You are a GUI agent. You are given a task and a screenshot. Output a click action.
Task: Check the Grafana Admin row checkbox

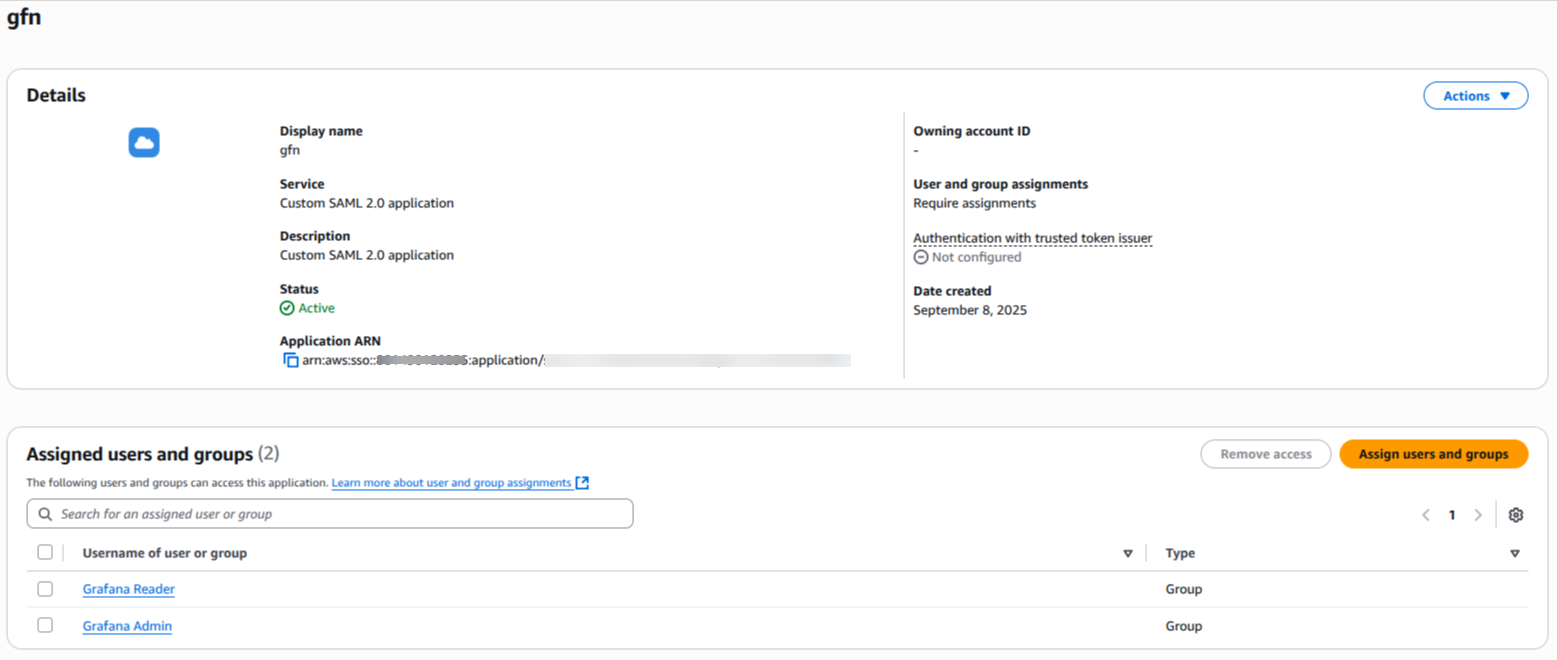[x=45, y=625]
